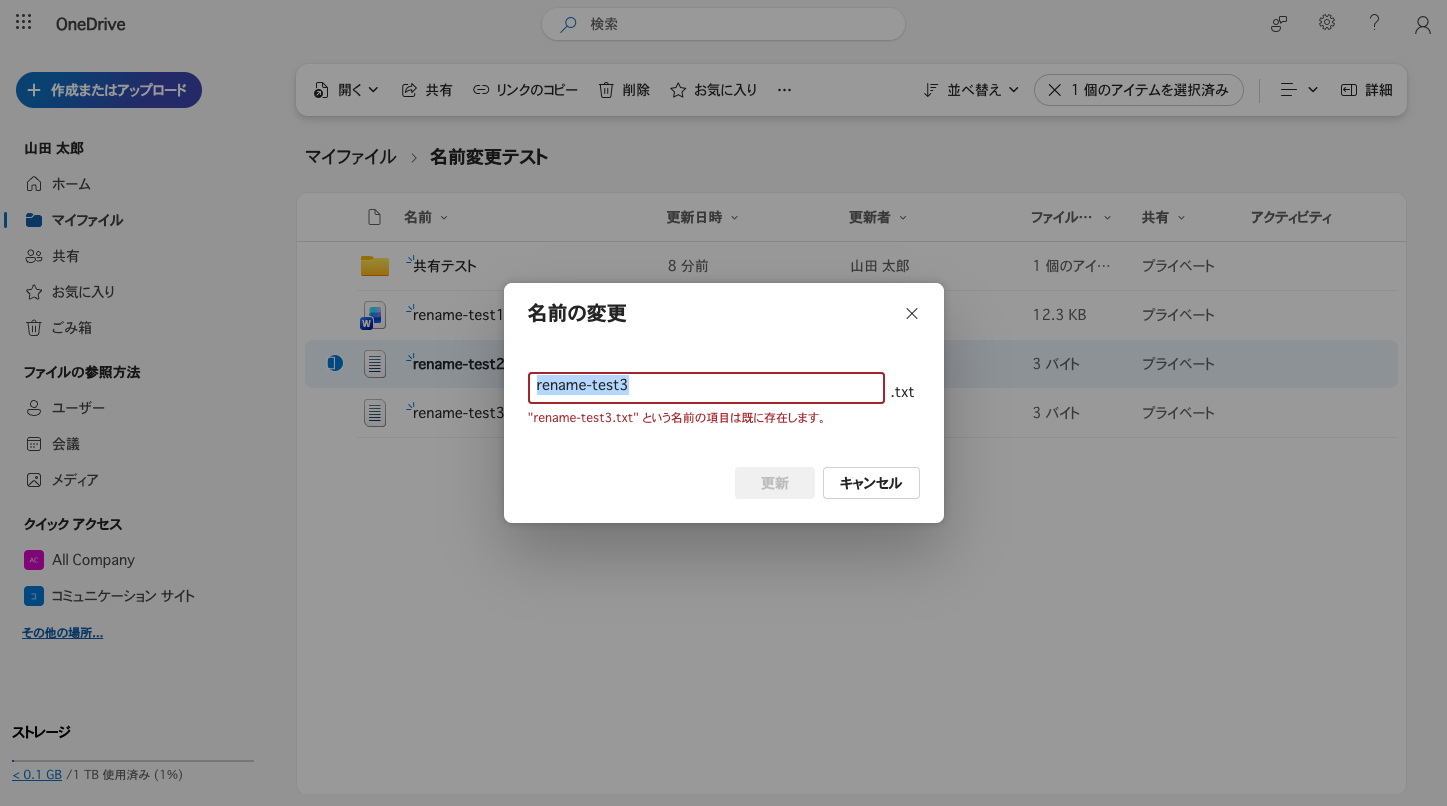Open 更新日時 column header dropdown
The height and width of the screenshot is (806, 1447).
pos(702,217)
